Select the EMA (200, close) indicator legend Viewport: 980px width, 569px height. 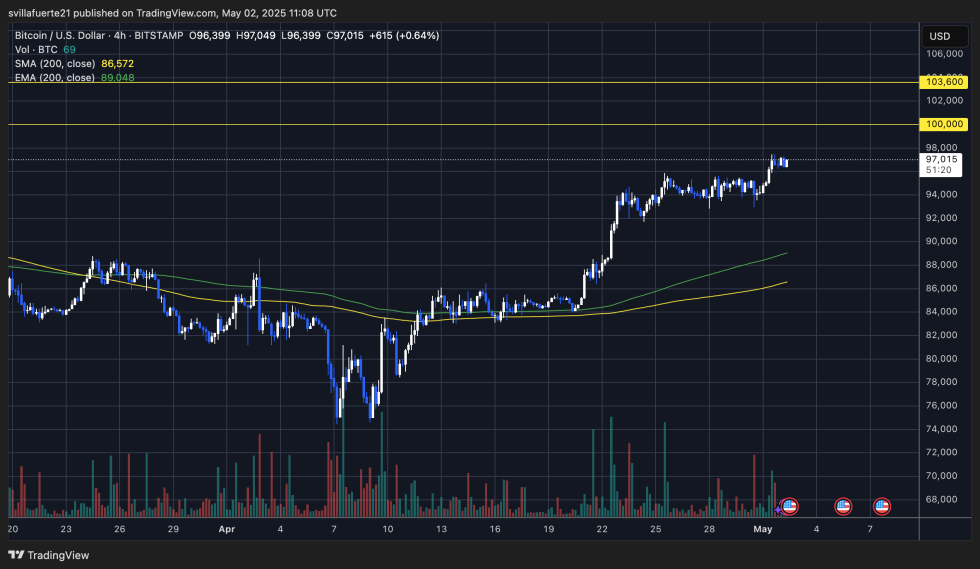tap(54, 77)
